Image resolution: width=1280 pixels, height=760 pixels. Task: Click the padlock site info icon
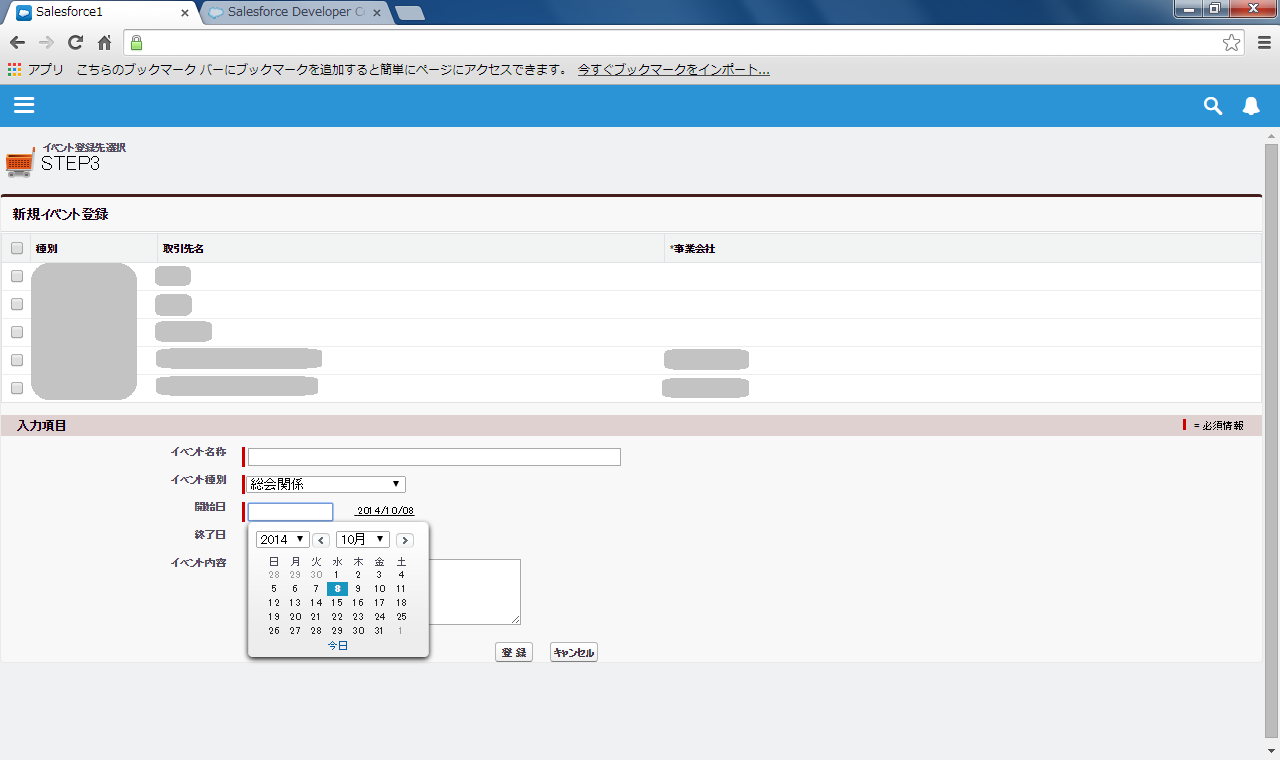click(x=136, y=42)
